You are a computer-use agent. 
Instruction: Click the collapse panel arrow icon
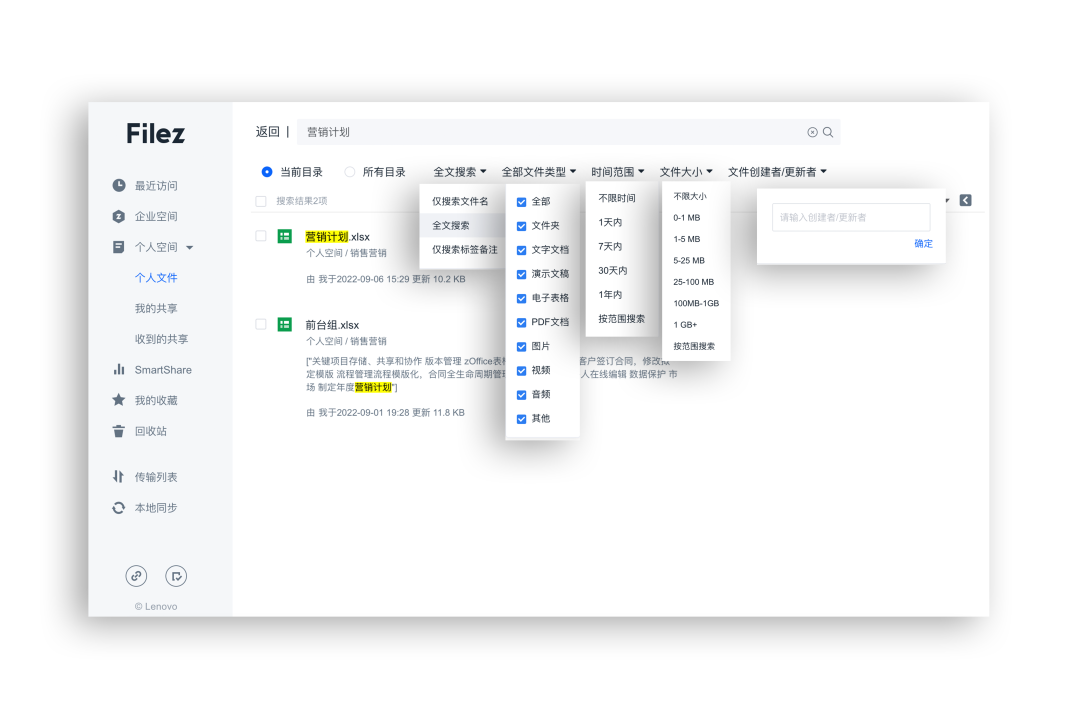pyautogui.click(x=966, y=200)
